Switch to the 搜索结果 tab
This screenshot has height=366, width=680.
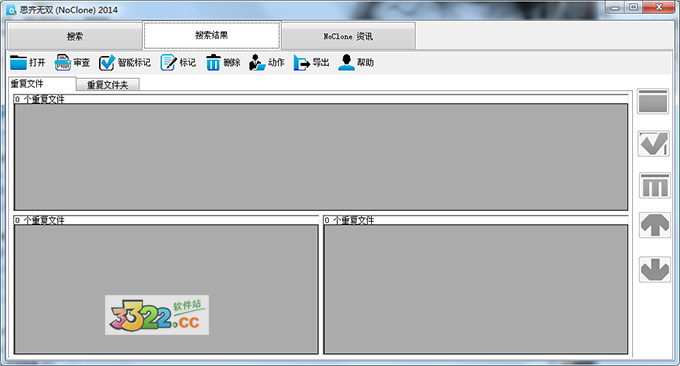coord(212,35)
